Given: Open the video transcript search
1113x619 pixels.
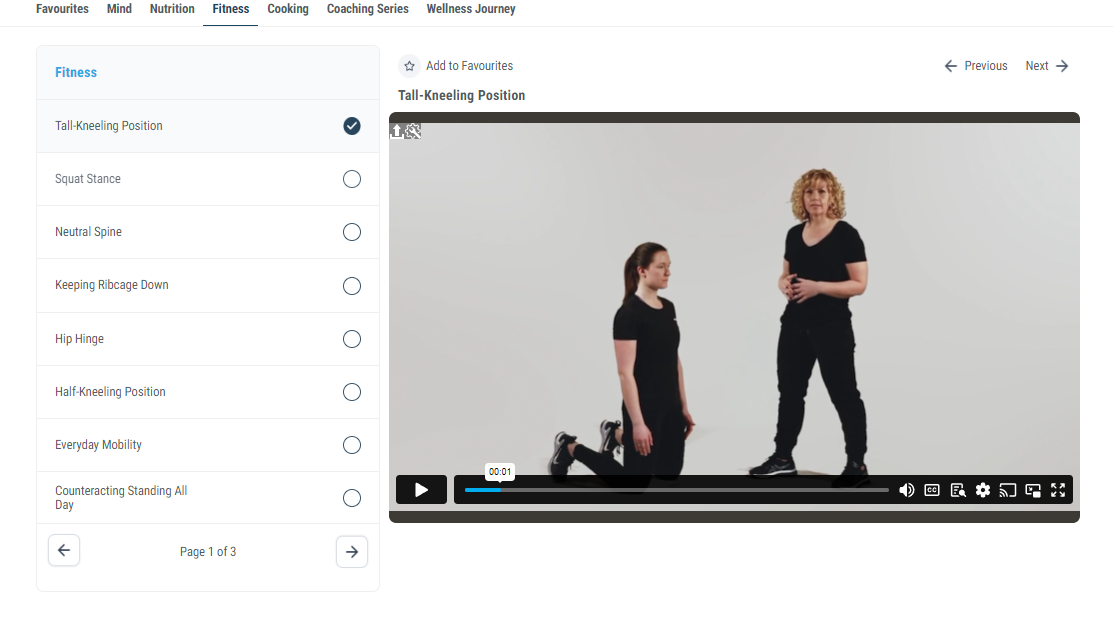Looking at the screenshot, I should (958, 490).
